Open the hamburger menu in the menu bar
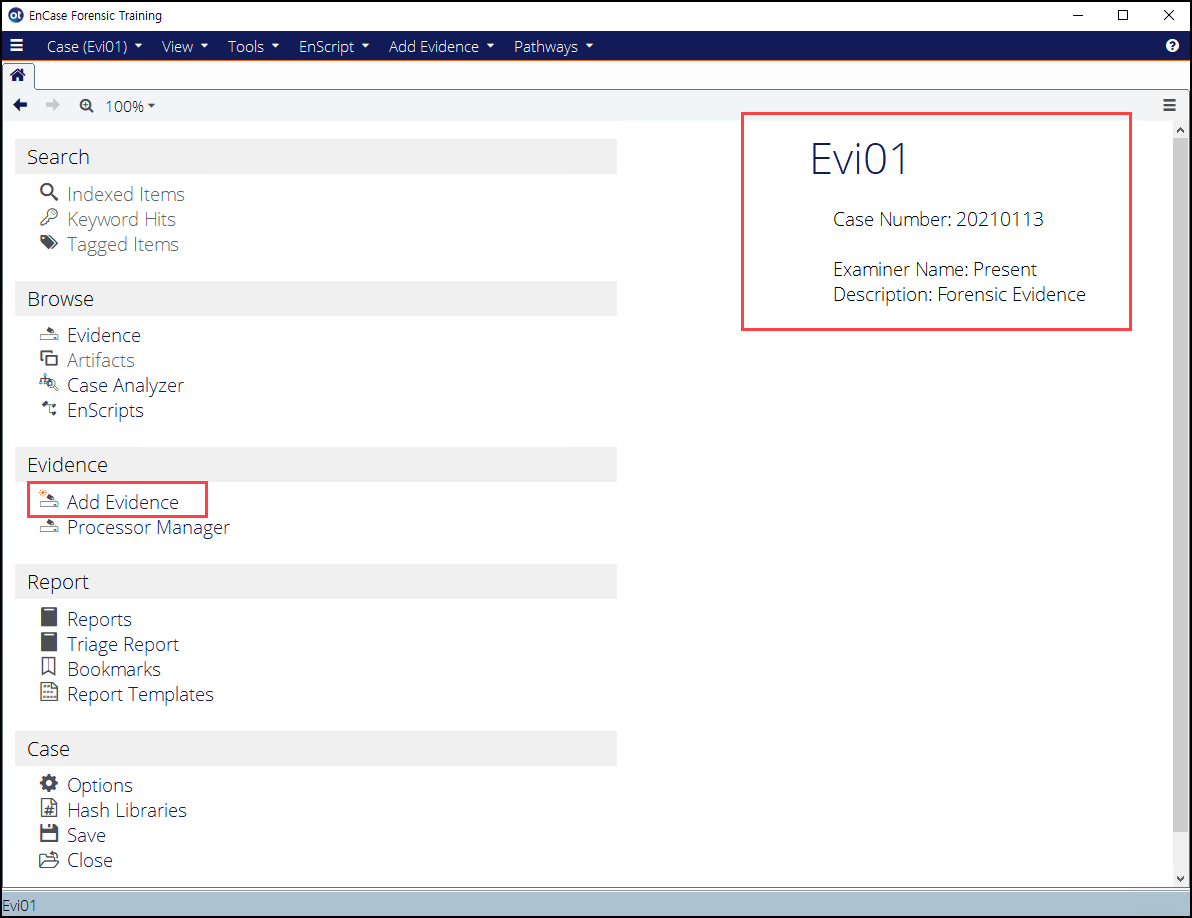 point(16,46)
